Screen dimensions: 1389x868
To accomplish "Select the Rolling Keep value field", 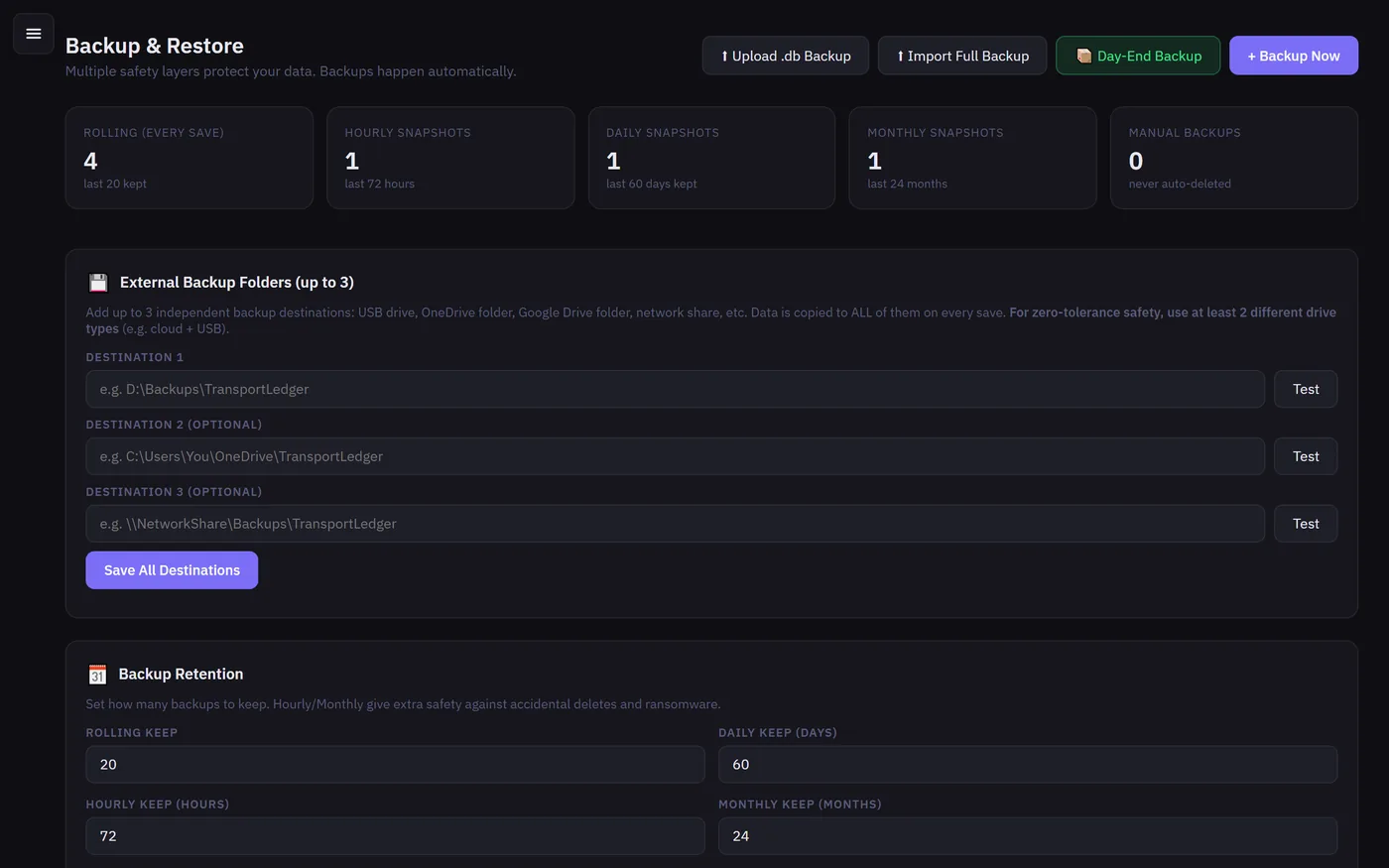I will coord(395,765).
